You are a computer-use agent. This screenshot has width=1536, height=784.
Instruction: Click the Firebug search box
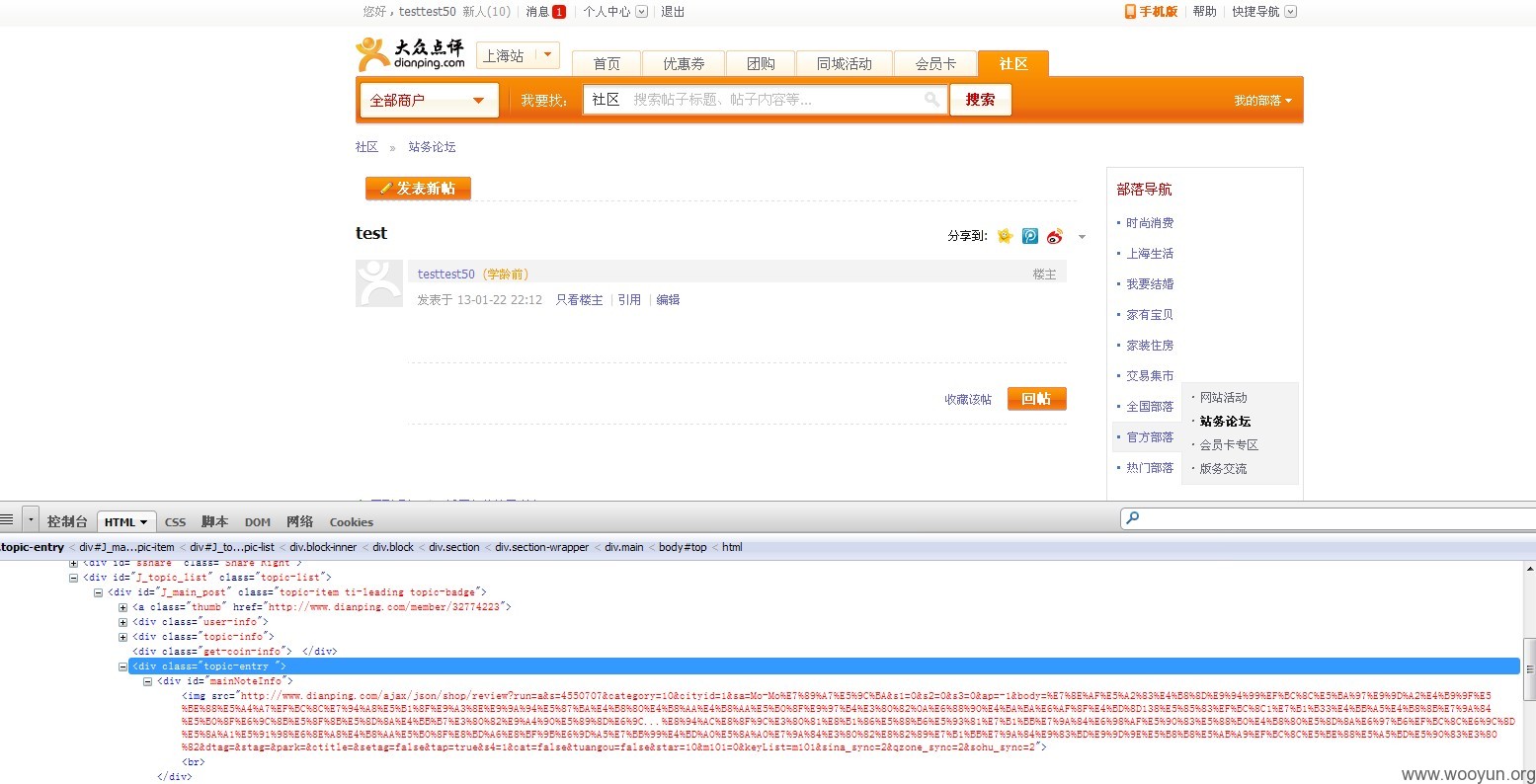click(x=1329, y=518)
